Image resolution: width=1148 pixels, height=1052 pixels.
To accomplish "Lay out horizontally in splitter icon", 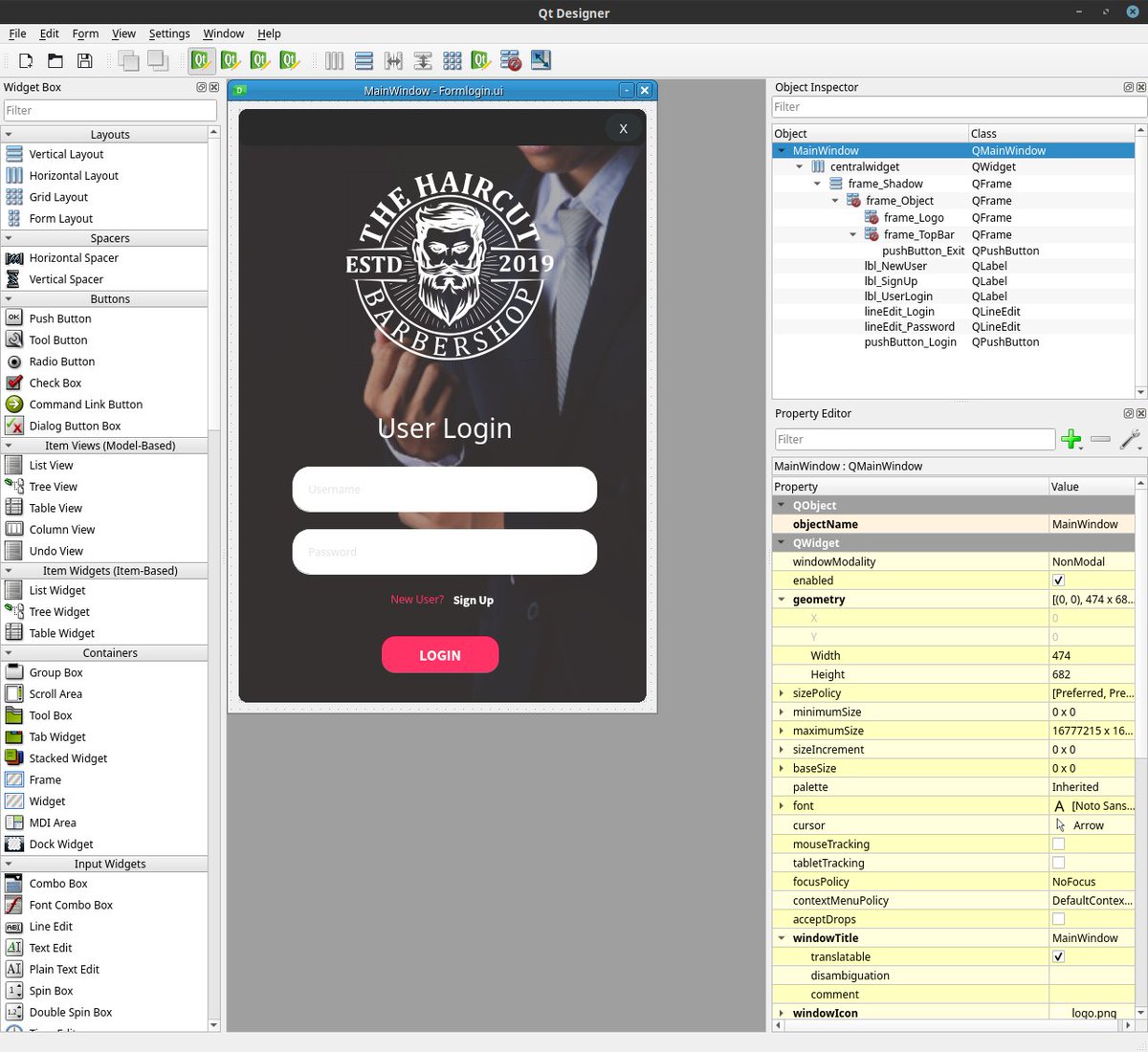I will [x=393, y=61].
